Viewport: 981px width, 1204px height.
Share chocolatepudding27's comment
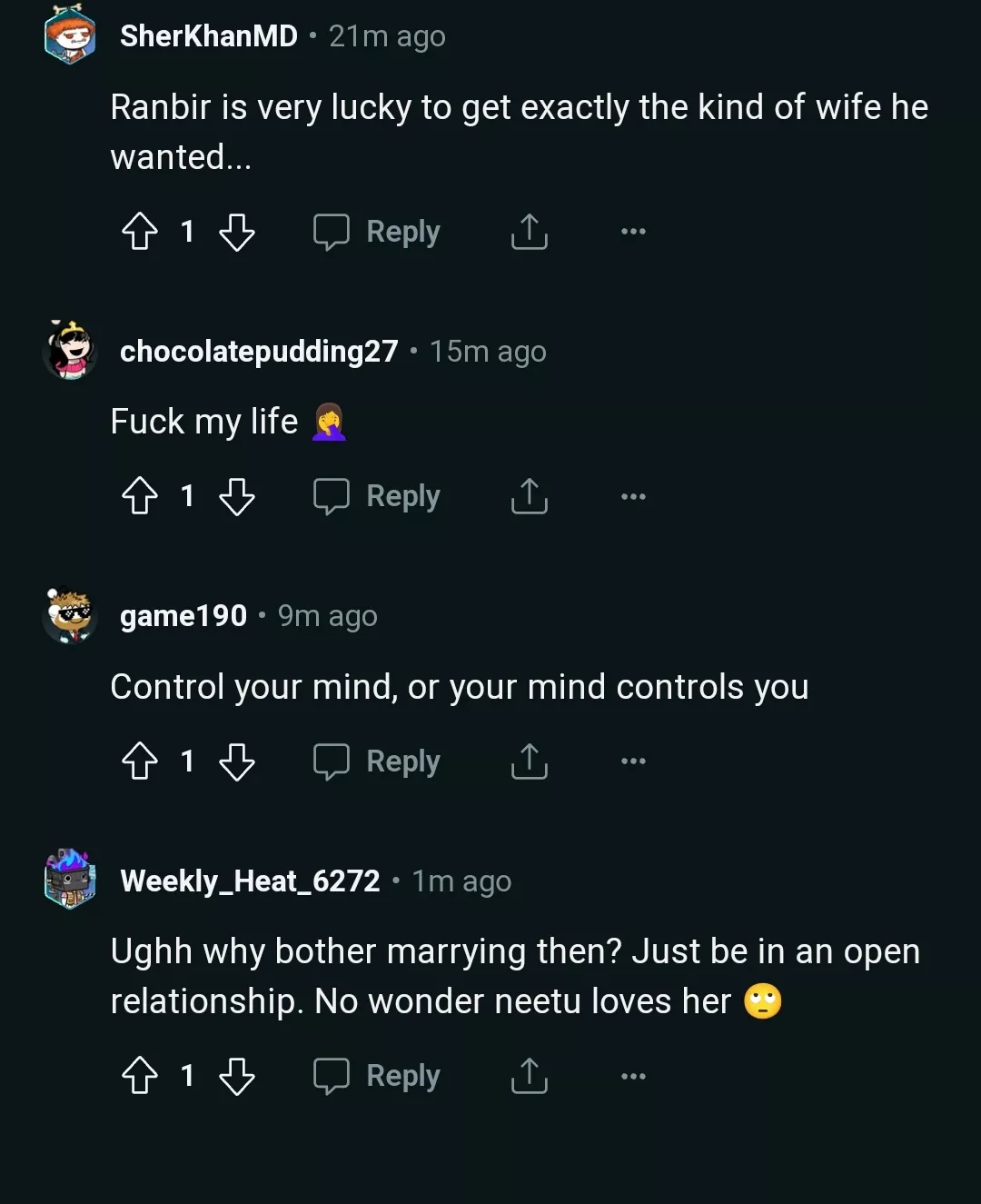tap(529, 497)
